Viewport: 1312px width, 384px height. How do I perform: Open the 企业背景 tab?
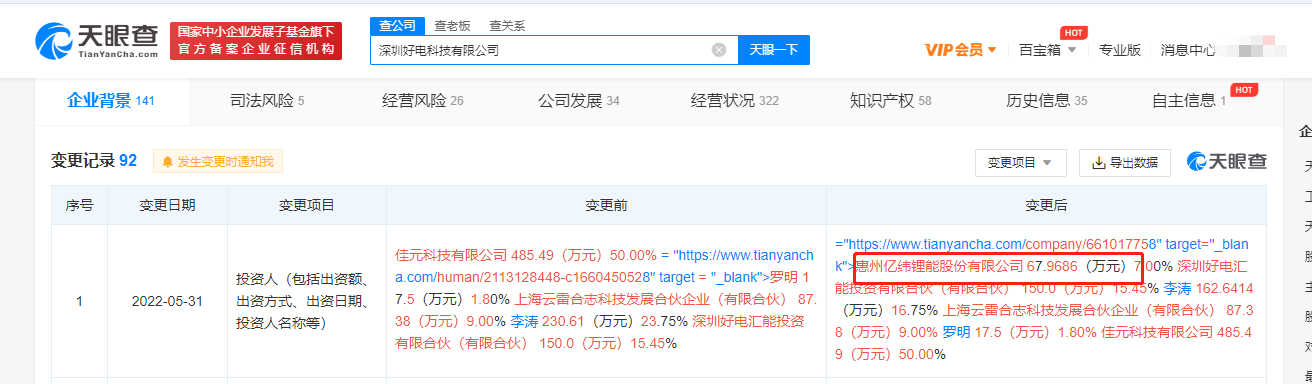click(x=111, y=100)
